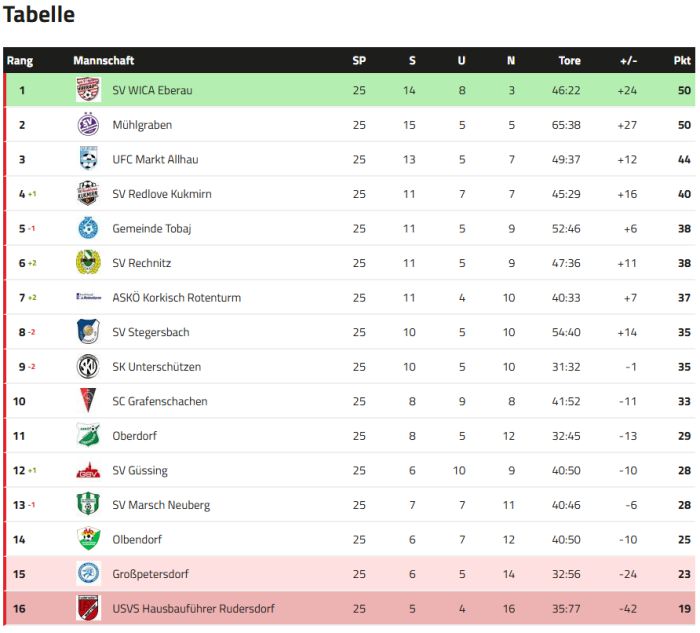Click the SC Grafenschachen logo
The image size is (700, 633).
point(88,401)
